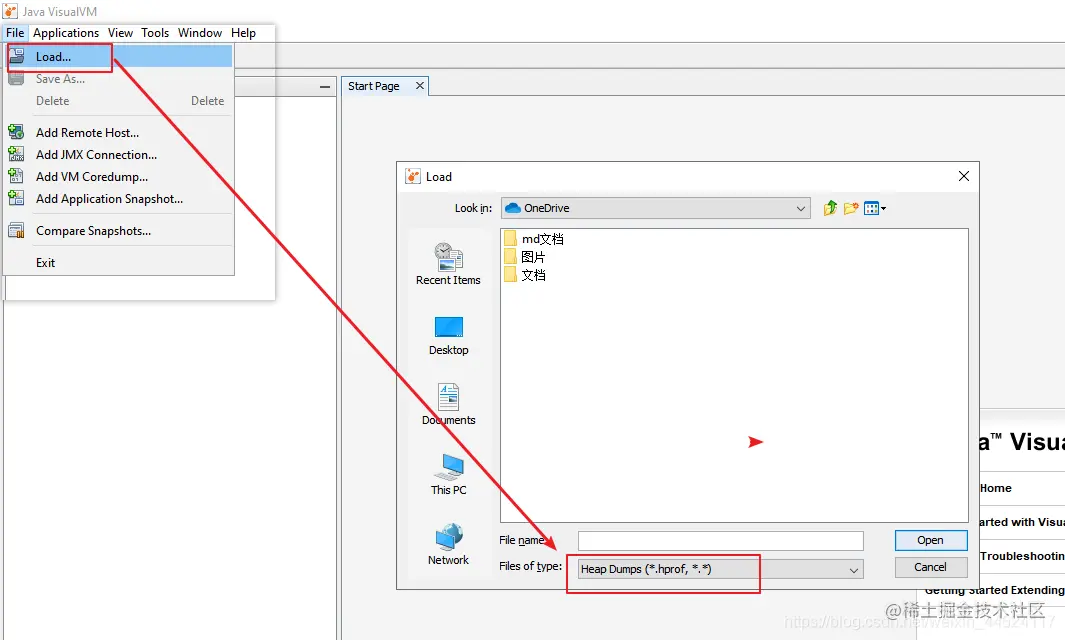Expand the Files of type dropdown
The width and height of the screenshot is (1065, 640).
point(854,570)
